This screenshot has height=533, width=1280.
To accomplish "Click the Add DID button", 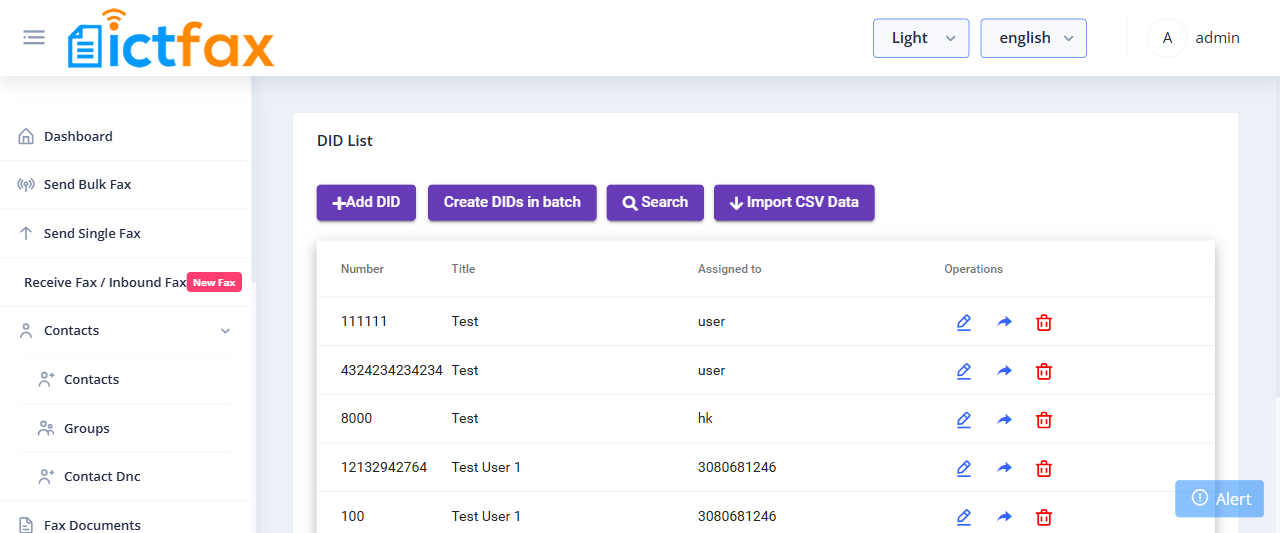I will click(366, 202).
